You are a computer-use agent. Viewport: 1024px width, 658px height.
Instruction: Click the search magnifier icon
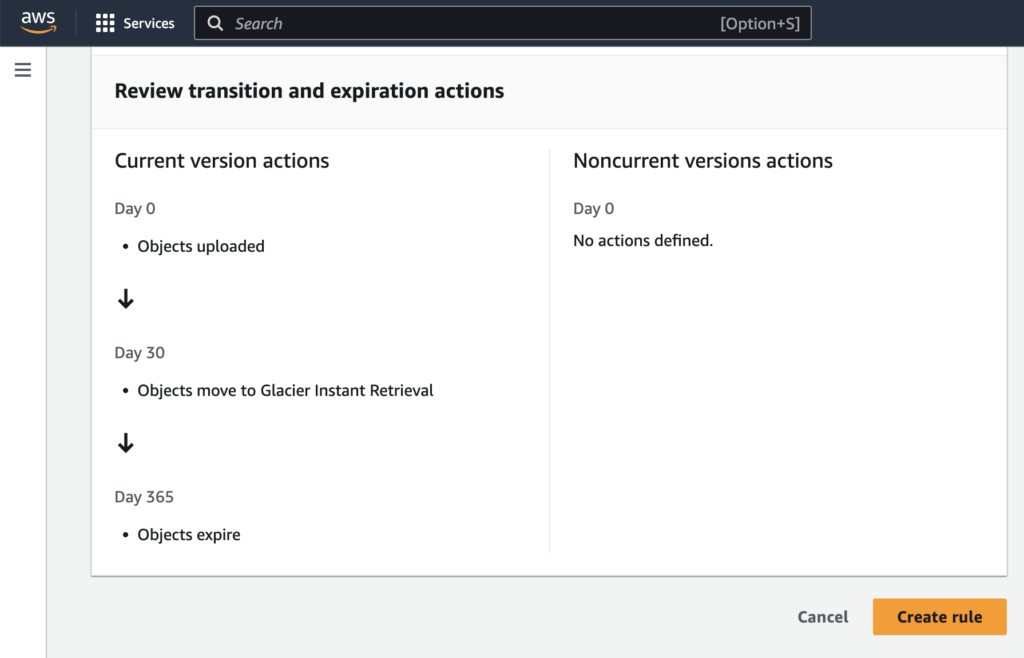pyautogui.click(x=215, y=22)
